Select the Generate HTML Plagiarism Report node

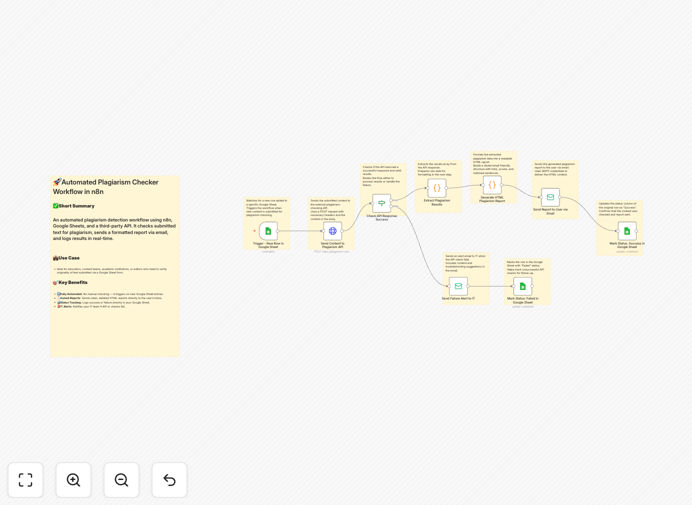point(492,185)
